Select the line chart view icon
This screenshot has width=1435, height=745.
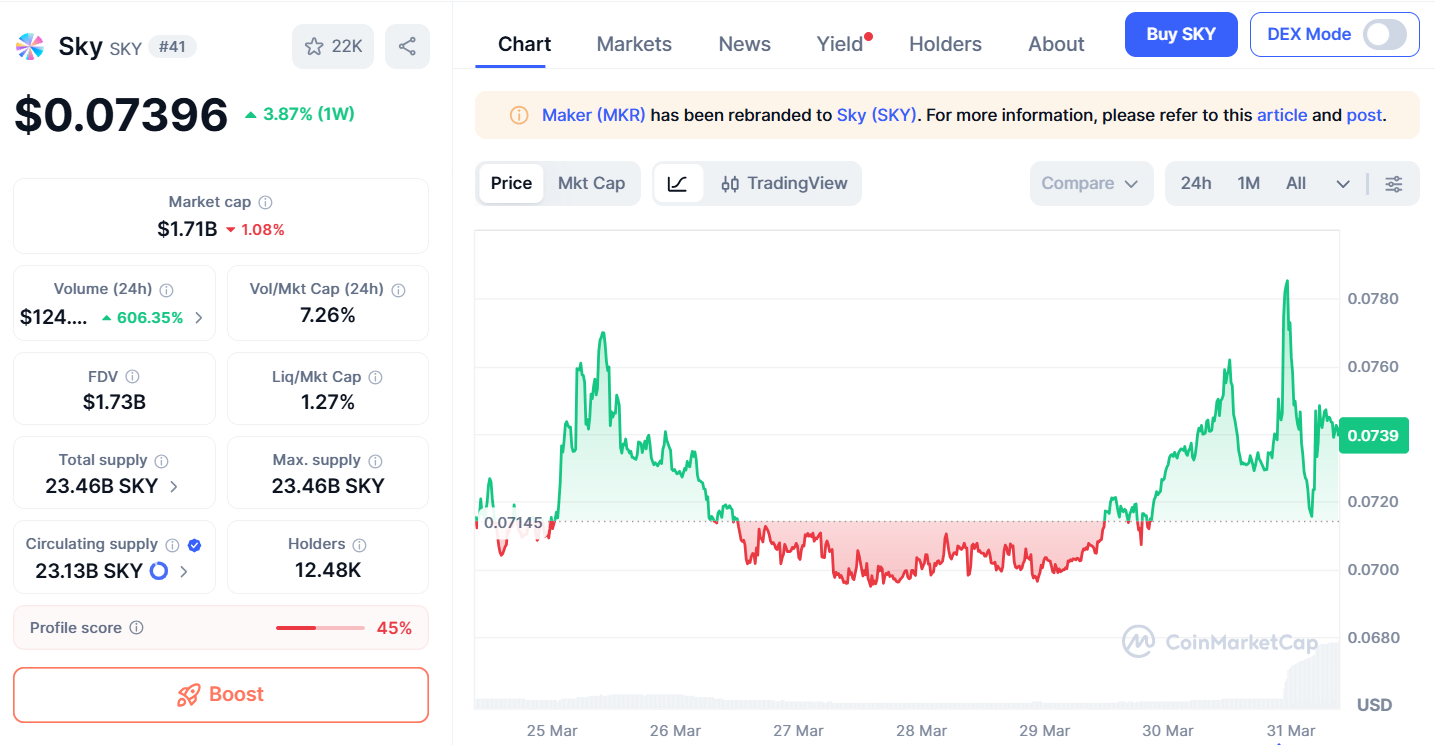click(678, 184)
